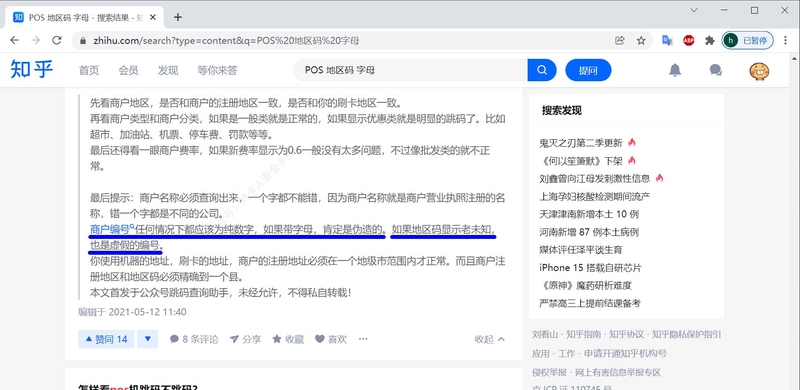Screen dimensions: 800x390
Task: Open footer link 知乎隐私保护指引
Action: [x=687, y=334]
